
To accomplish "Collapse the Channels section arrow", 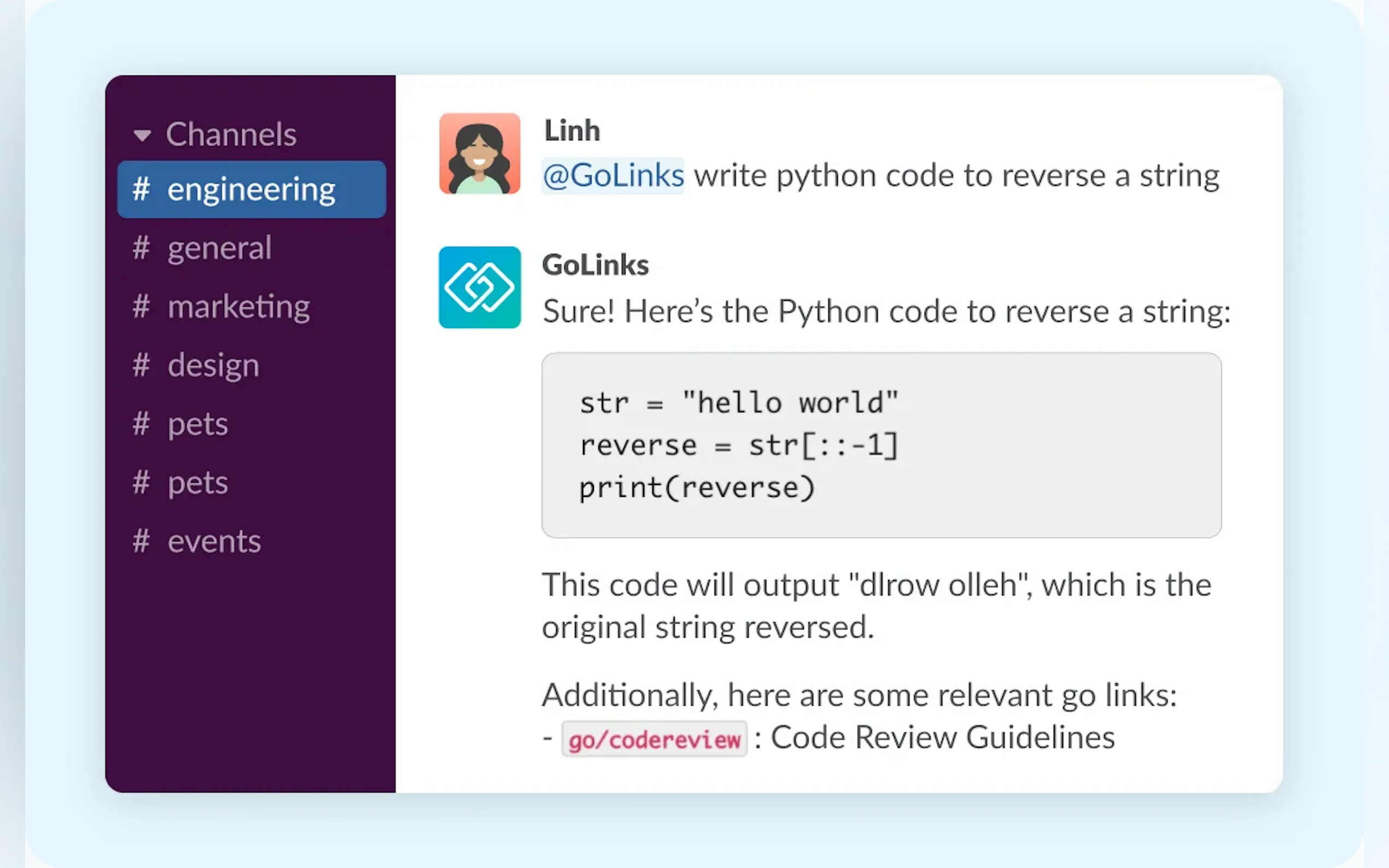I will click(x=142, y=136).
